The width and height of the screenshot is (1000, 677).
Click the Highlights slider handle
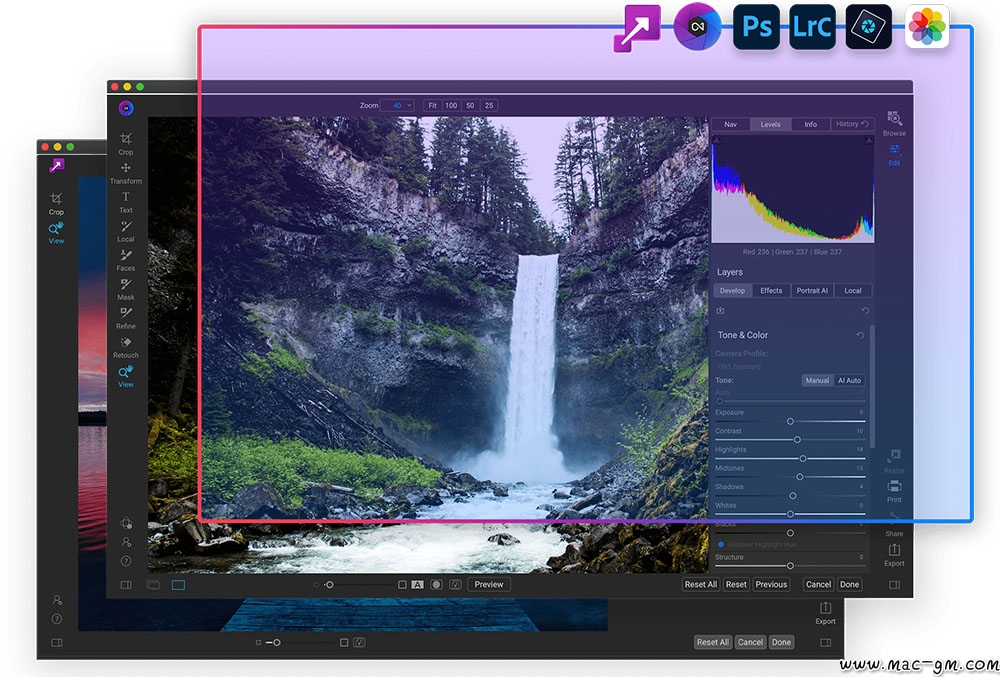coord(803,458)
